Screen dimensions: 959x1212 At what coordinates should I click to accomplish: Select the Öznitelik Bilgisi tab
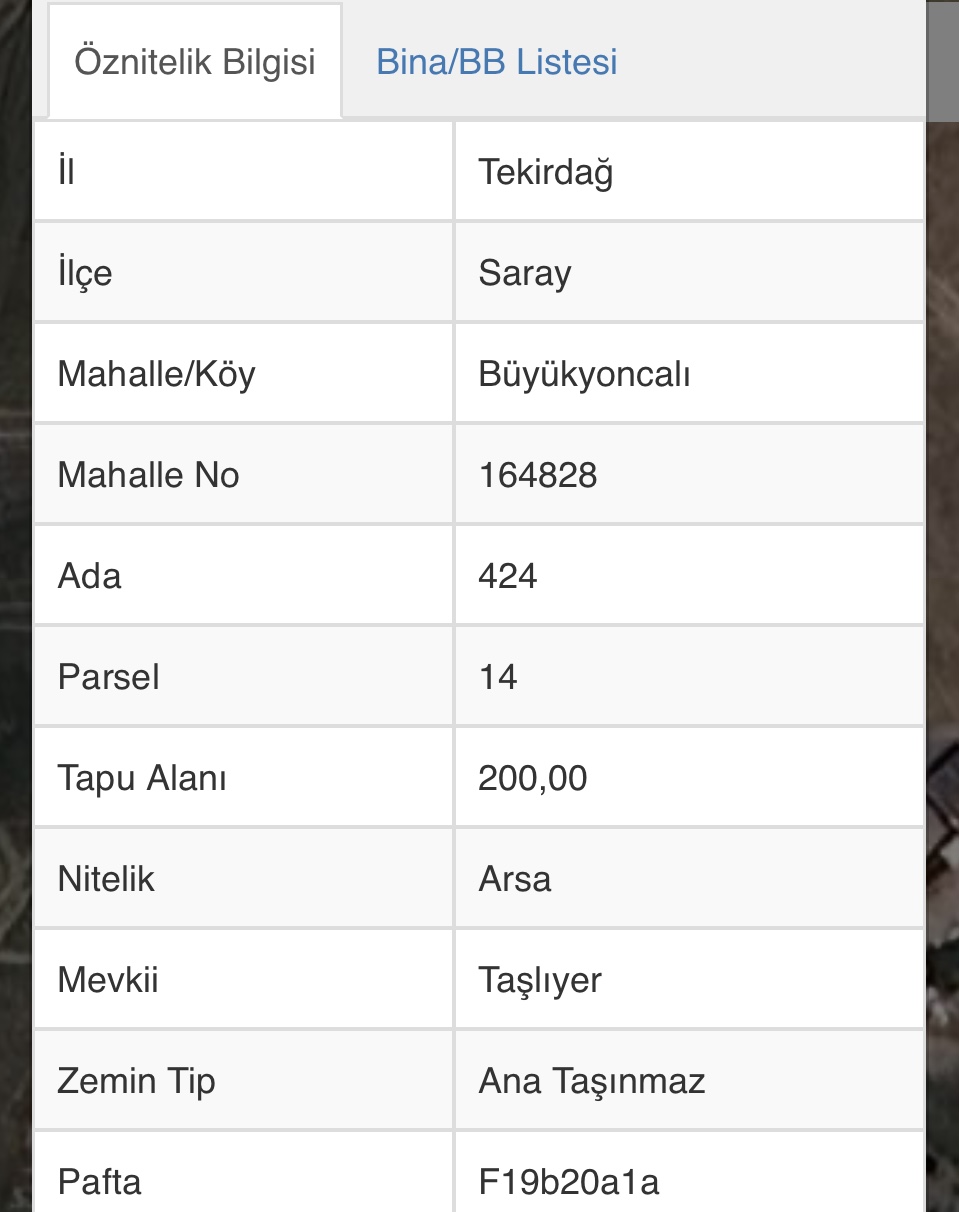pos(195,62)
